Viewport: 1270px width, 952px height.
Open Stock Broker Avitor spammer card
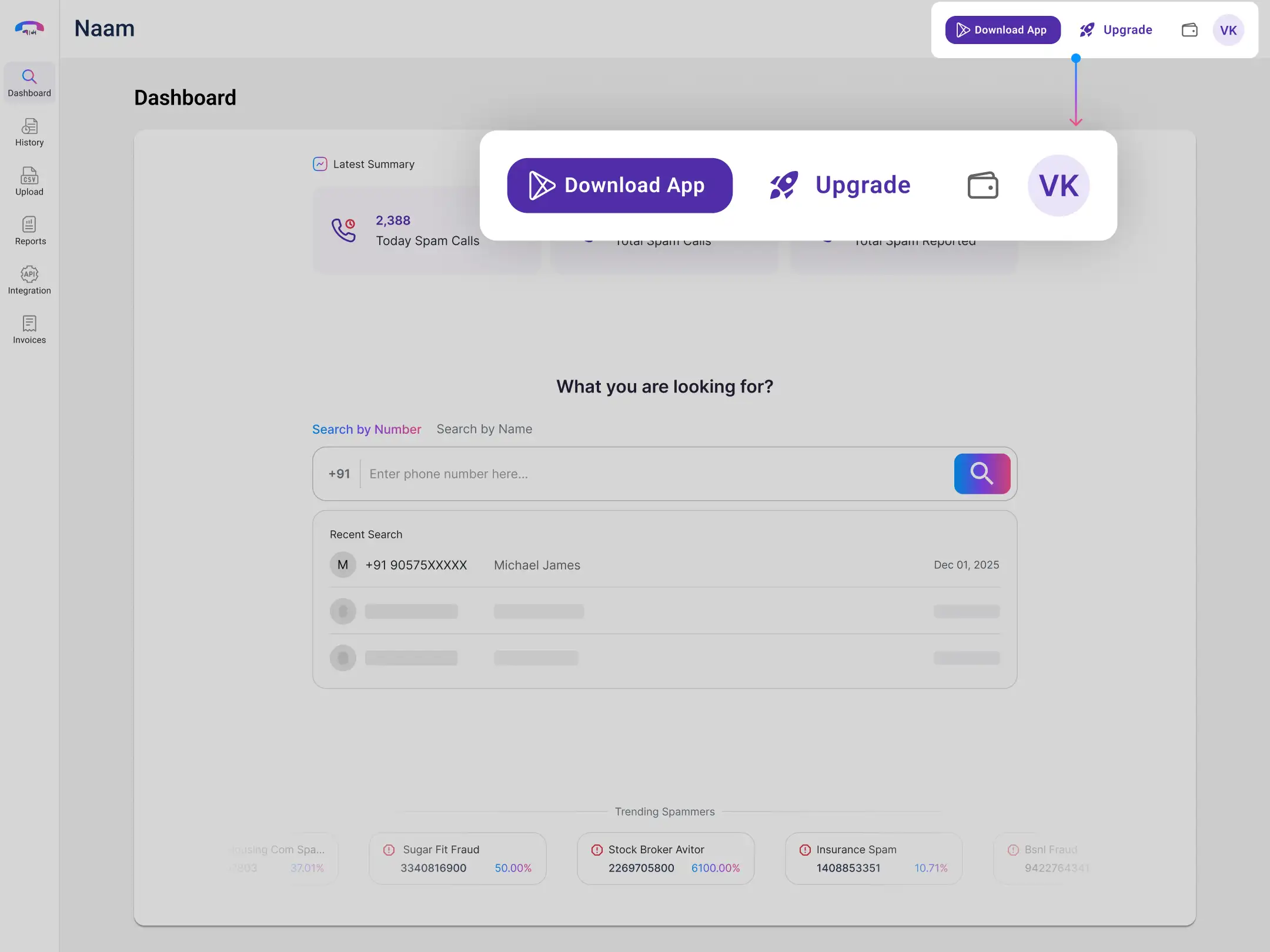click(x=666, y=858)
